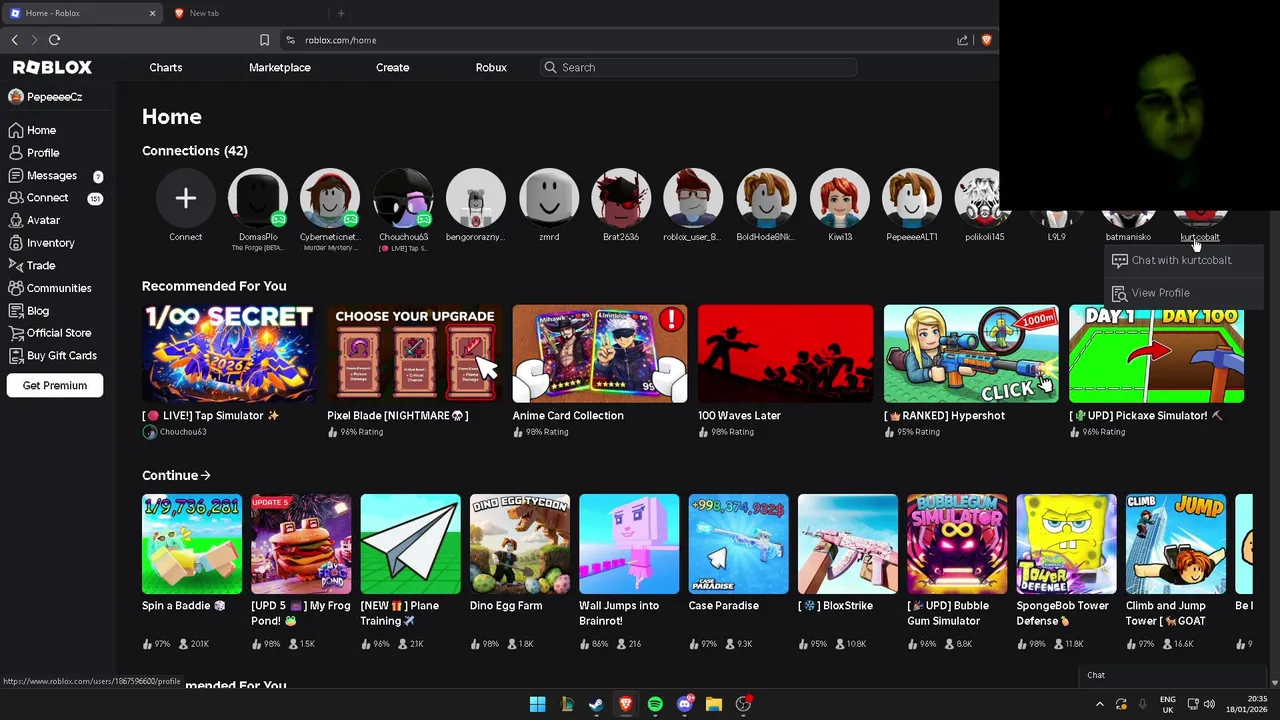Open 100 Waves Later game tile

[x=785, y=354]
